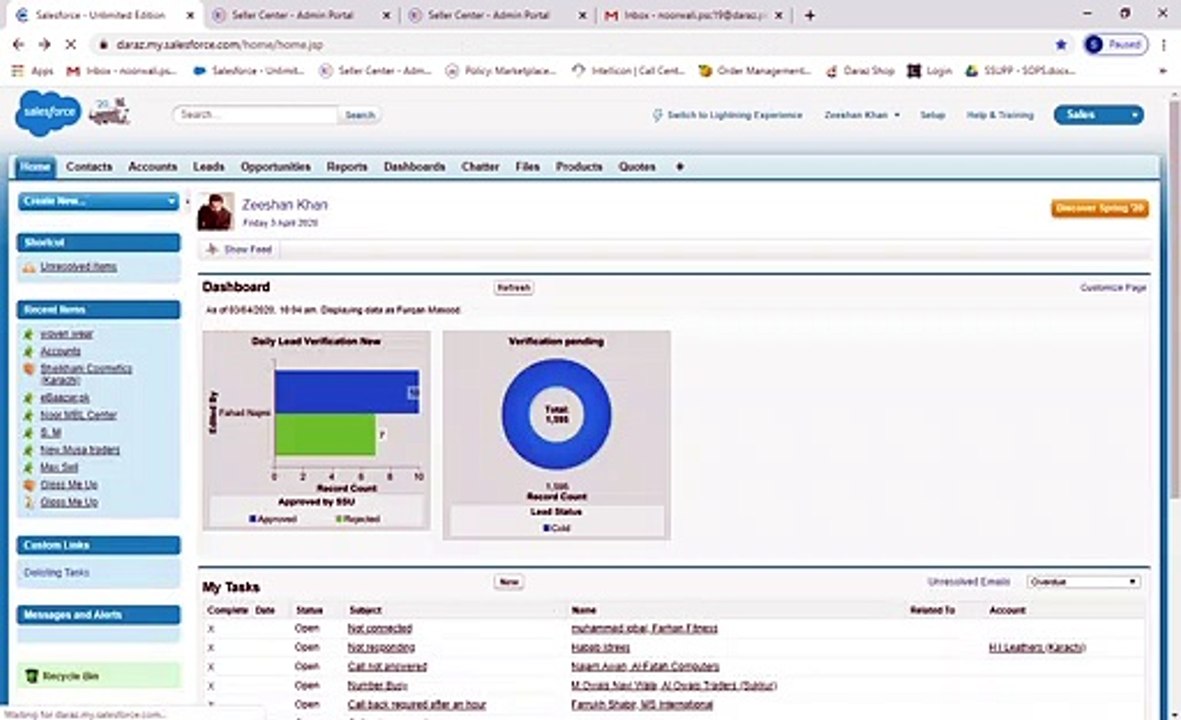Open the Unresolved Emails link

click(x=969, y=581)
